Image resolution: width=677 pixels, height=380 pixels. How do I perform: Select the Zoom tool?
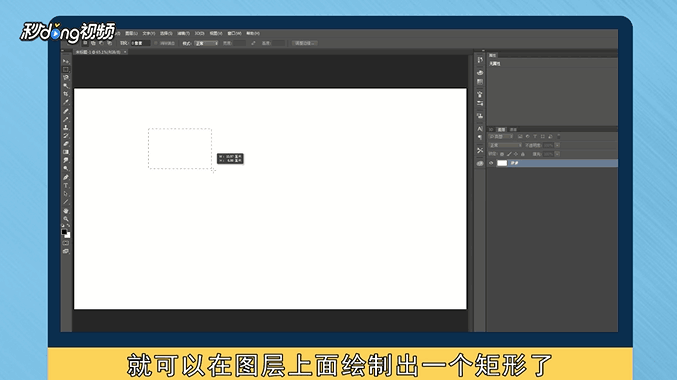click(66, 219)
